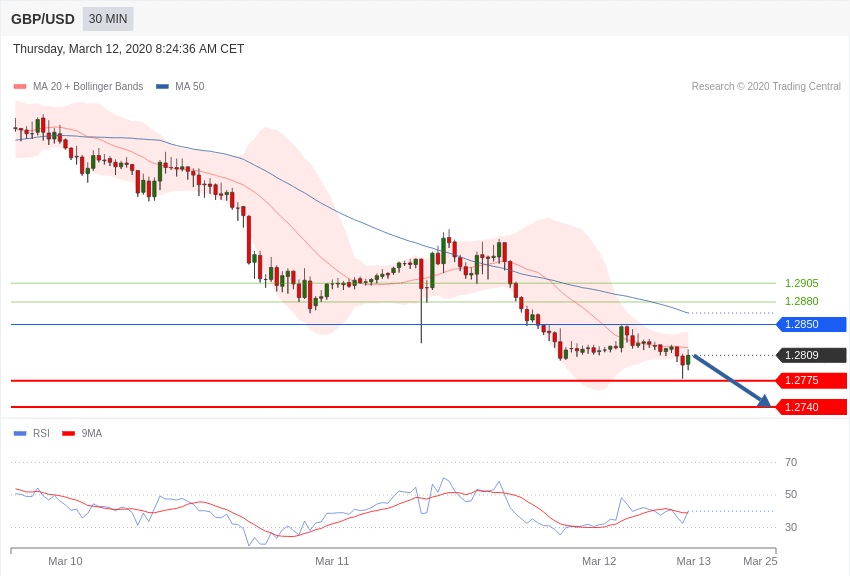Screen dimensions: 850x576
Task: Click the blue downward forecast arrow head
Action: 764,401
